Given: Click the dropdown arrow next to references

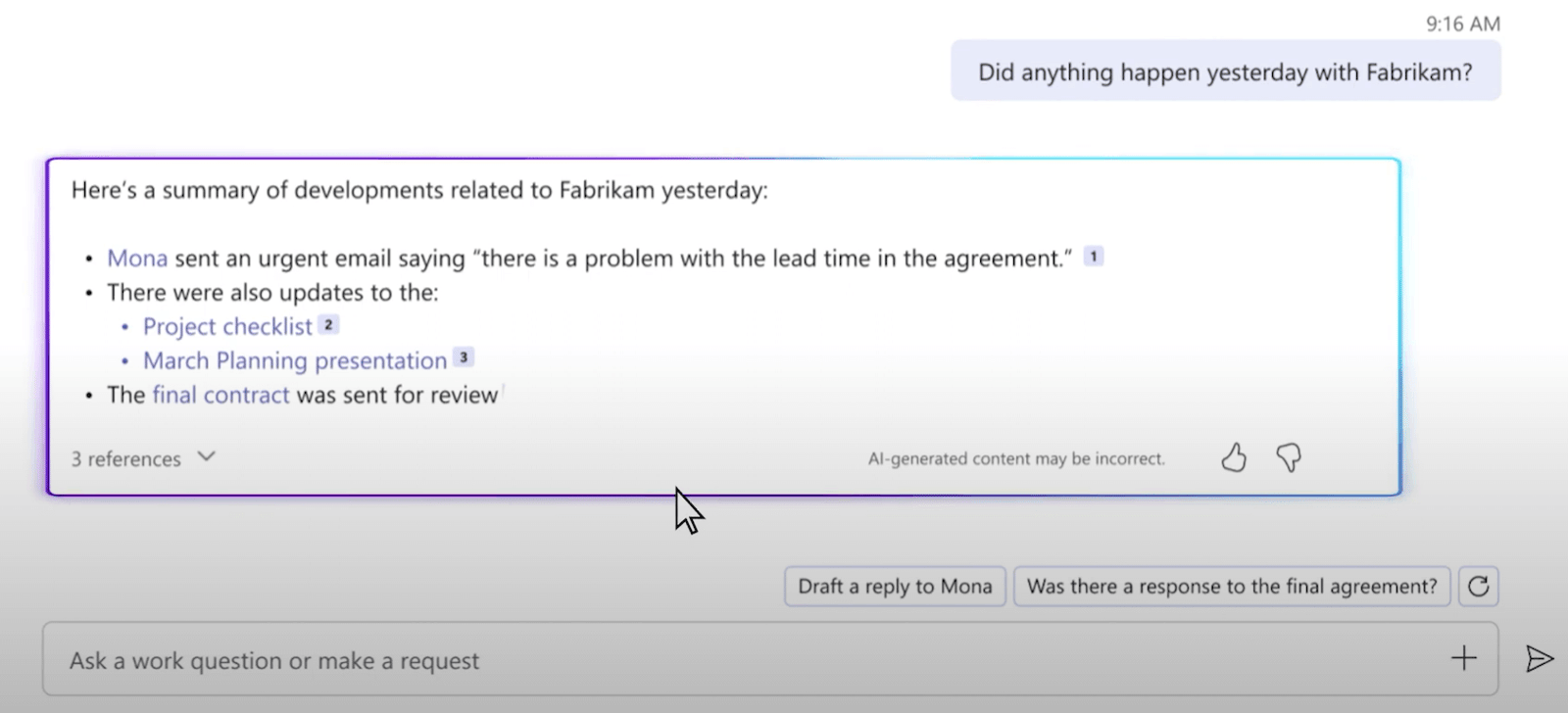Looking at the screenshot, I should point(205,457).
